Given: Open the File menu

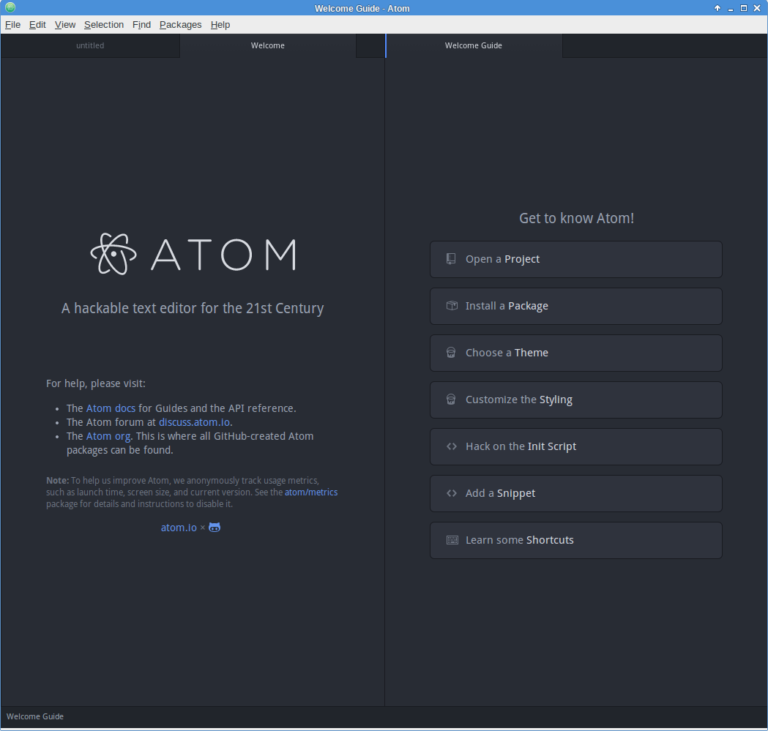Looking at the screenshot, I should tap(13, 24).
